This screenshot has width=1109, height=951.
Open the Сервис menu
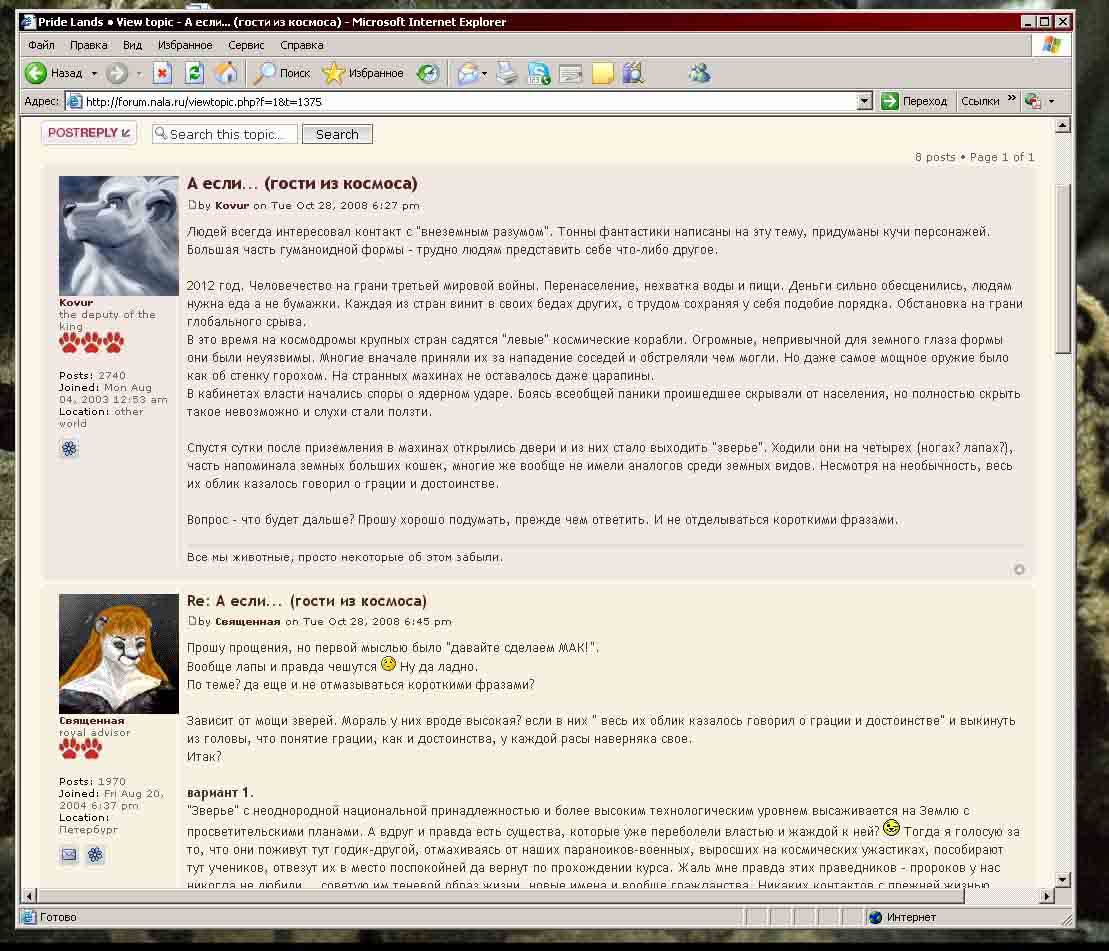[x=246, y=45]
